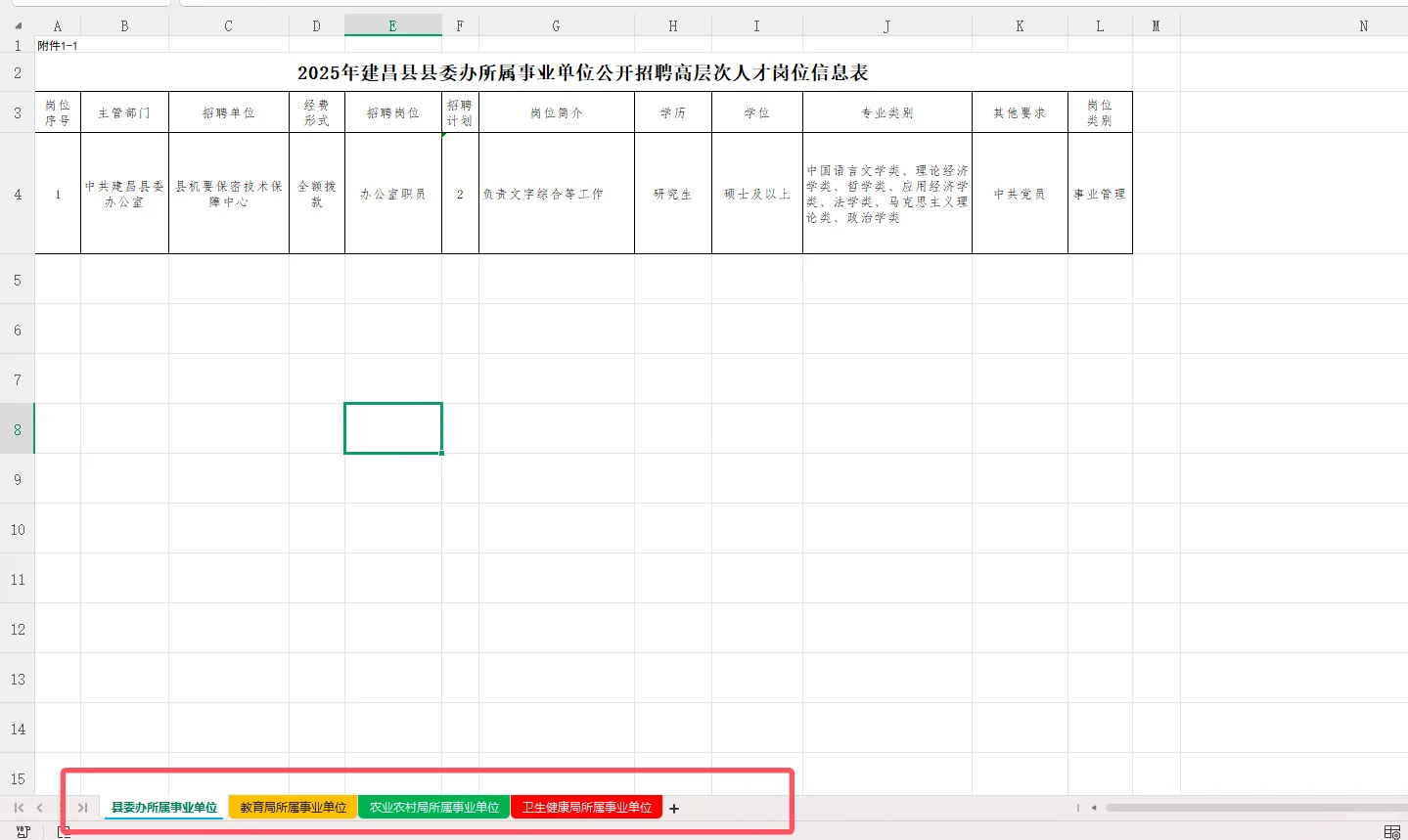Select column K header
This screenshot has width=1408, height=840.
click(1020, 26)
